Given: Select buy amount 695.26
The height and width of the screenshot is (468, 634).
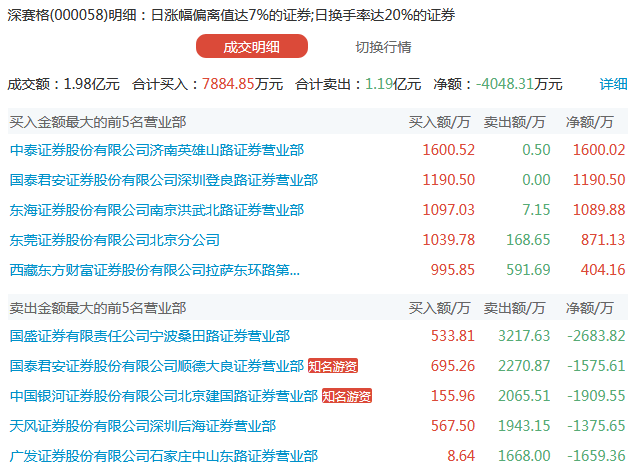Looking at the screenshot, I should (x=452, y=366).
